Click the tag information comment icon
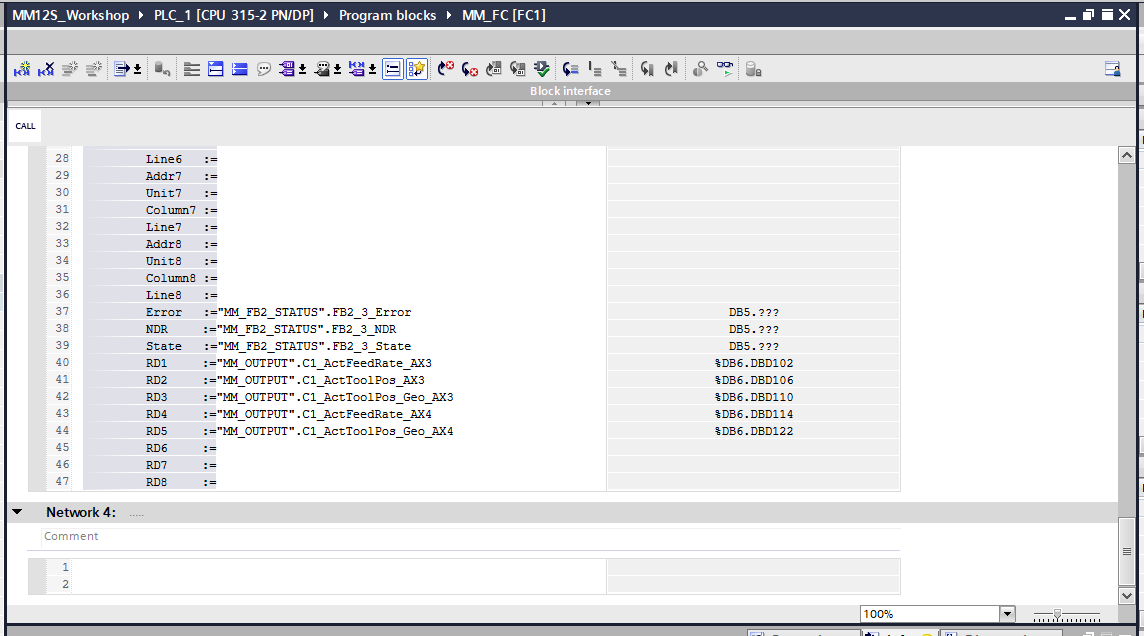Screen dimensions: 1144x636 point(322,69)
